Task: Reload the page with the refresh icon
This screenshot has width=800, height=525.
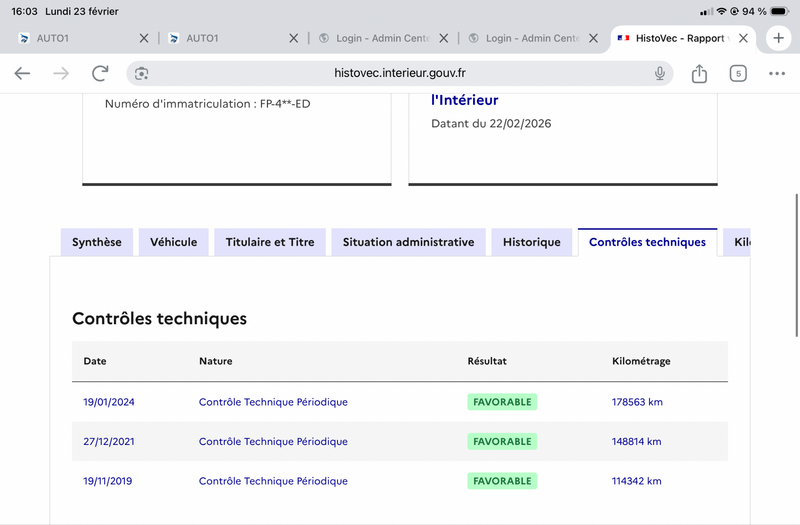Action: click(100, 73)
